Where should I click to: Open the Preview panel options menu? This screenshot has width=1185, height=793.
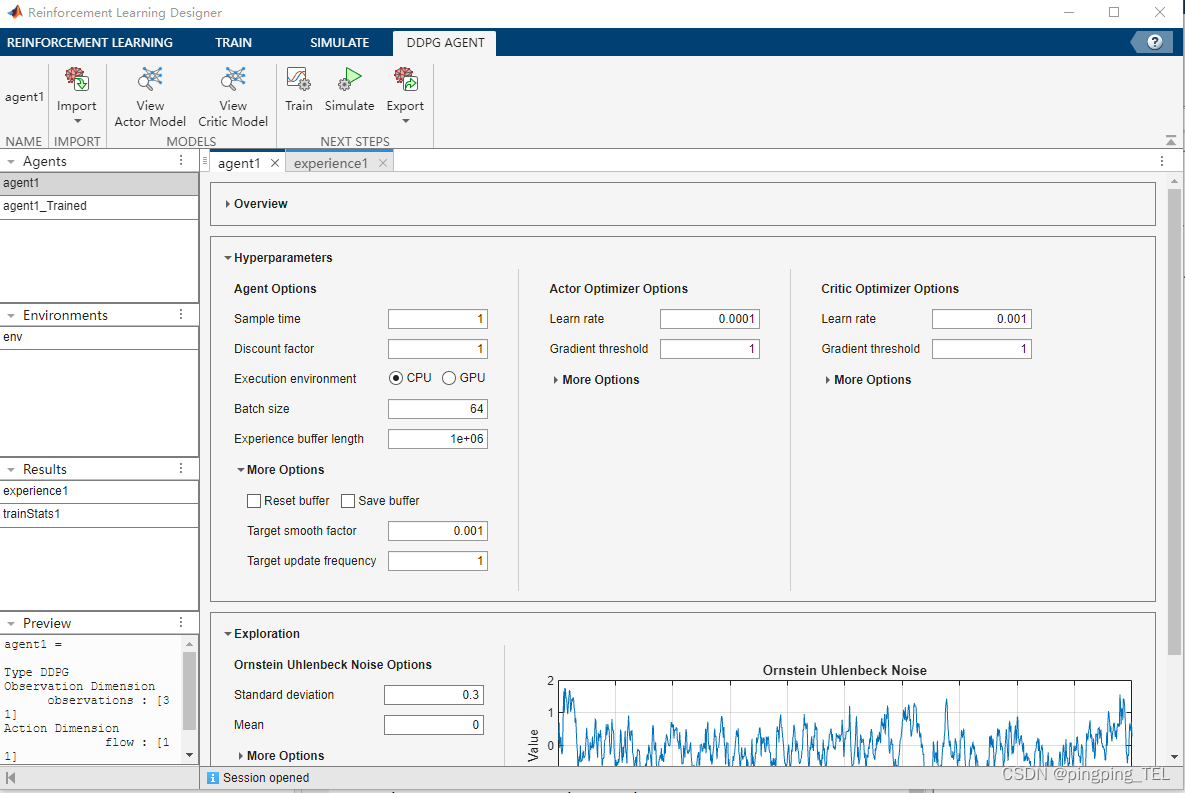[181, 622]
